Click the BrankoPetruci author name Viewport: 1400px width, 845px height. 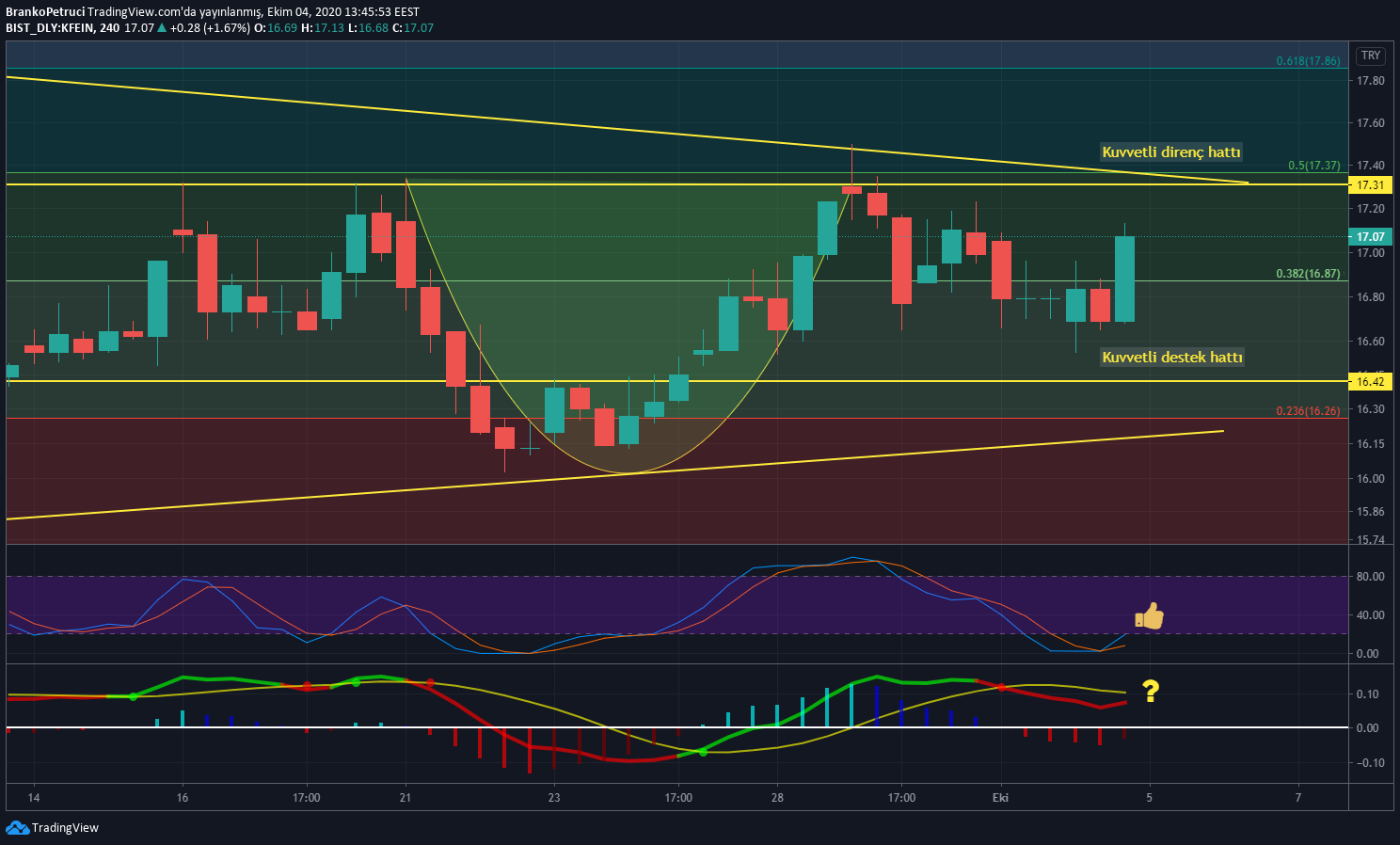tap(44, 12)
